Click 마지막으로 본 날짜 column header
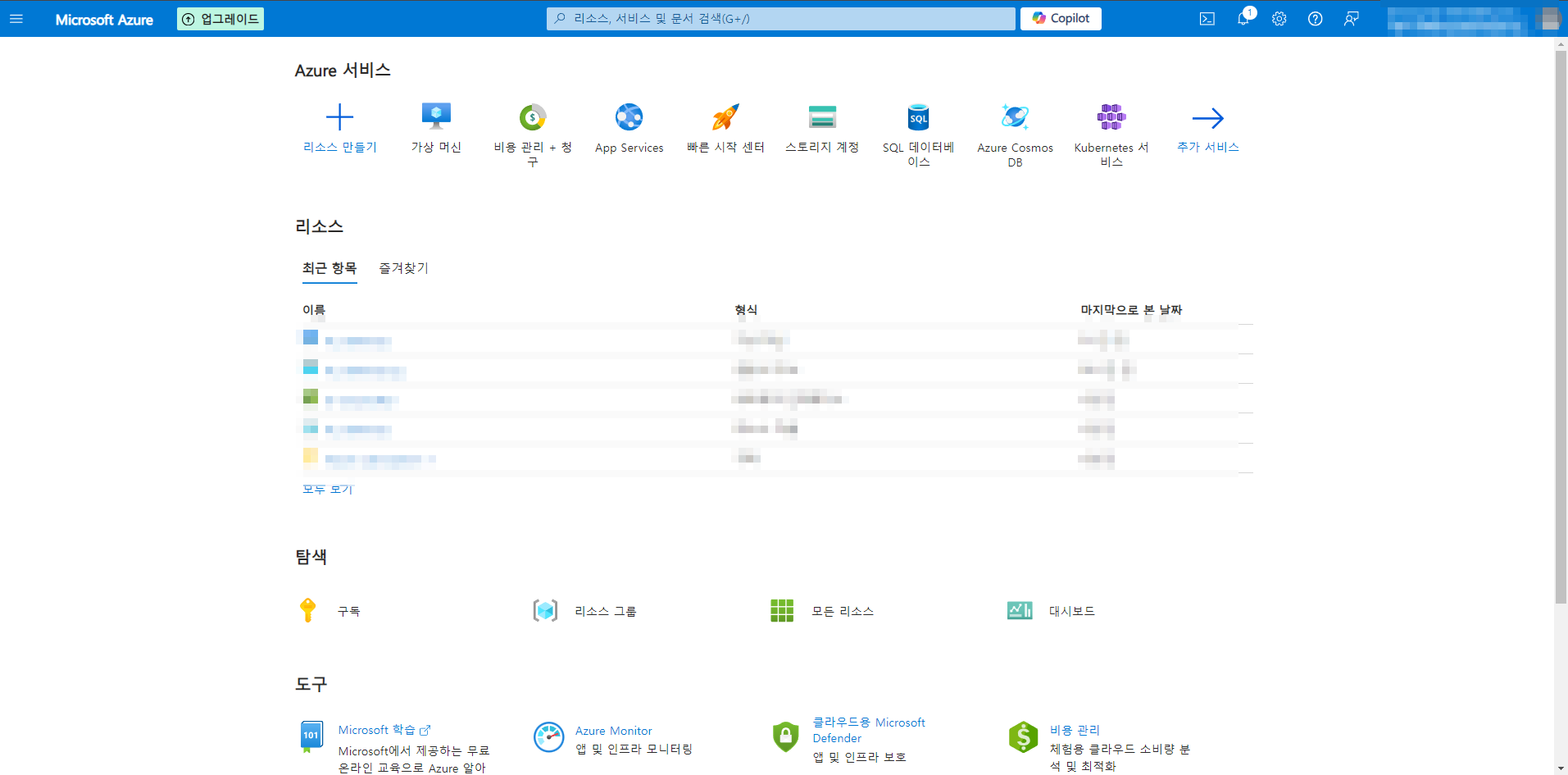1568x775 pixels. click(1131, 309)
